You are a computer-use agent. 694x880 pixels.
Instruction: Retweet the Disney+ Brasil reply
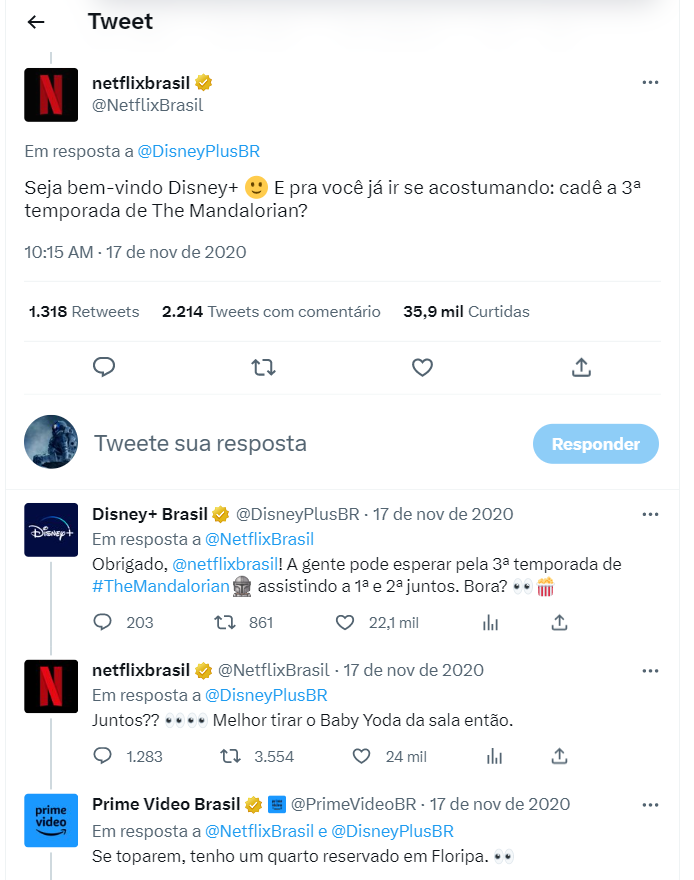point(226,622)
